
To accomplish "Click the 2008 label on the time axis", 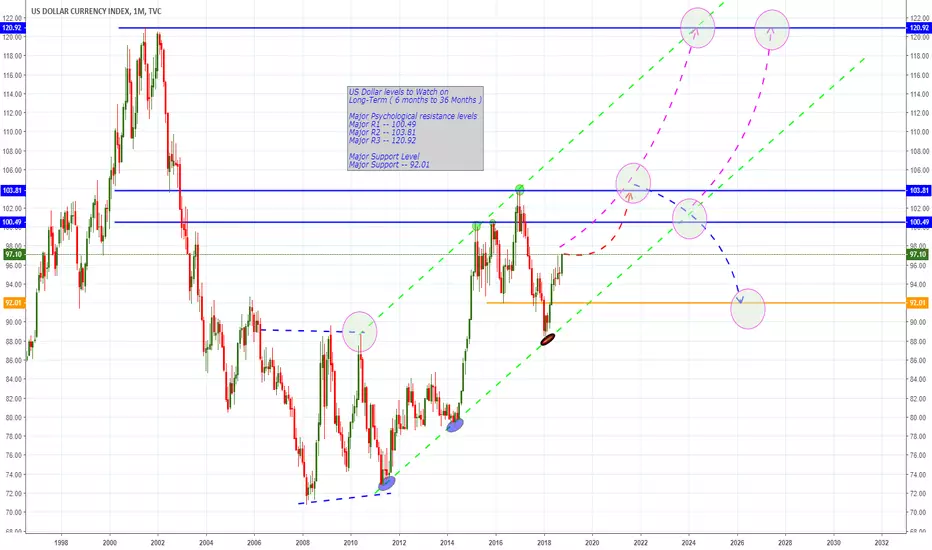I will pos(303,543).
